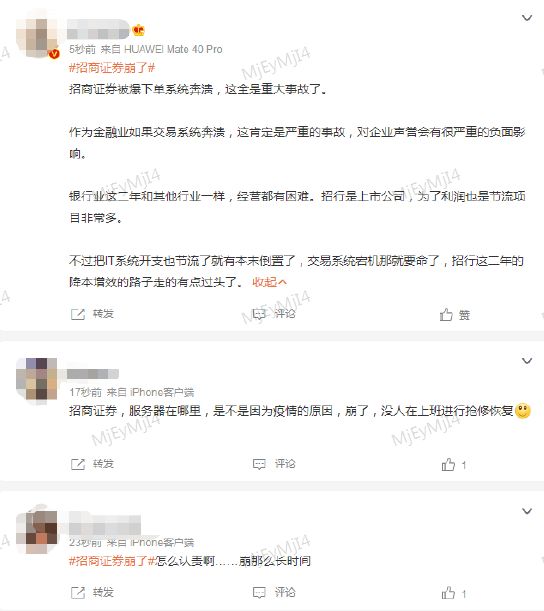The image size is (544, 611).
Task: Collapse the post with 收起 link
Action: point(269,282)
